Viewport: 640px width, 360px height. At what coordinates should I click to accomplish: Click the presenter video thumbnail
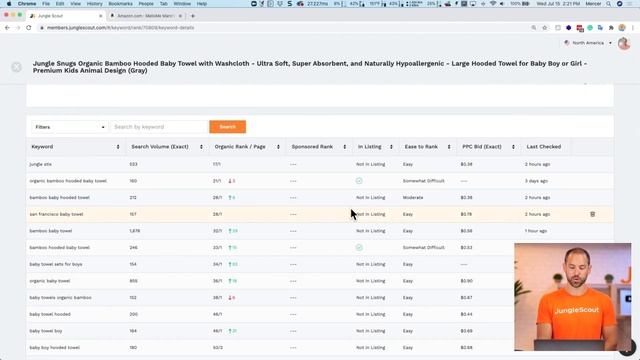573,297
